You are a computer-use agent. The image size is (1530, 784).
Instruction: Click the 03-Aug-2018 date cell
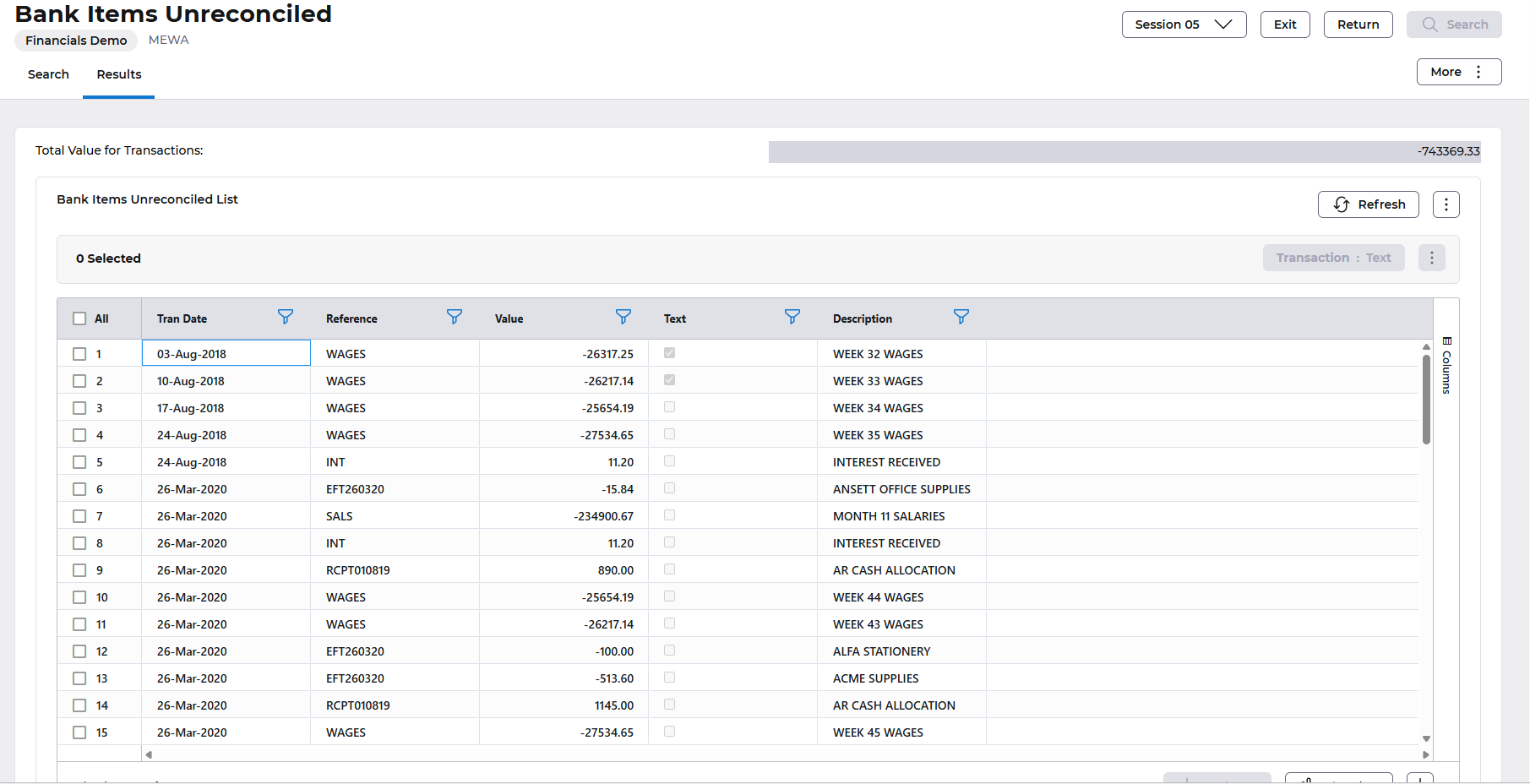[x=226, y=354]
